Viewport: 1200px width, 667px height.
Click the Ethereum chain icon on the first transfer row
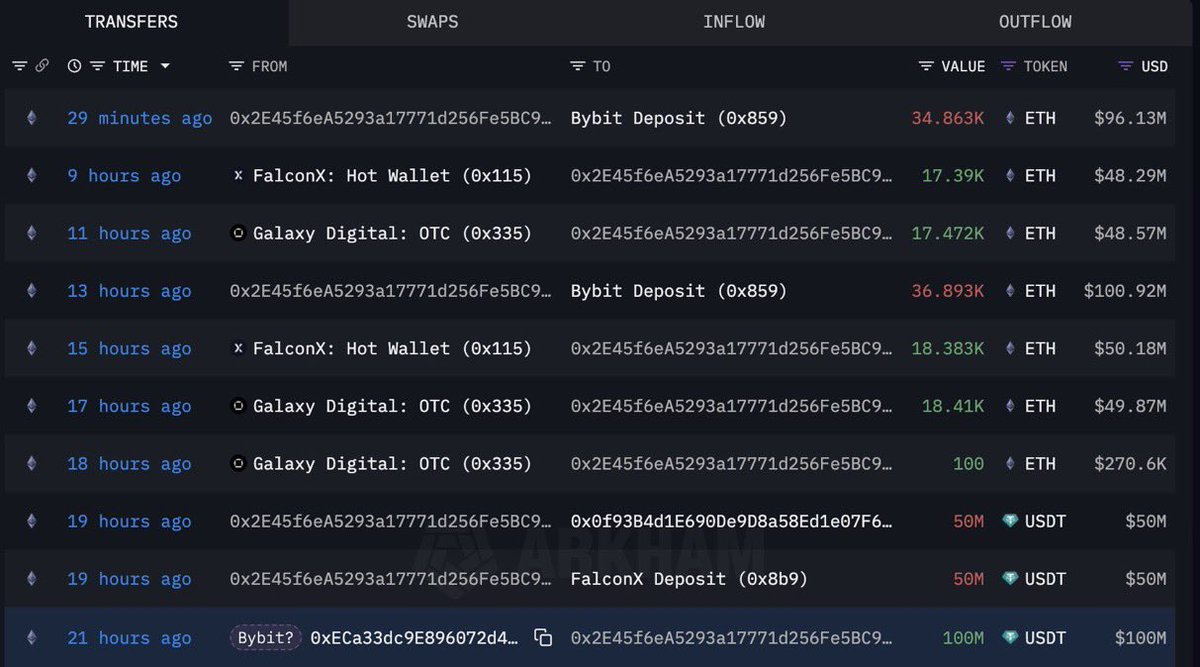point(30,118)
